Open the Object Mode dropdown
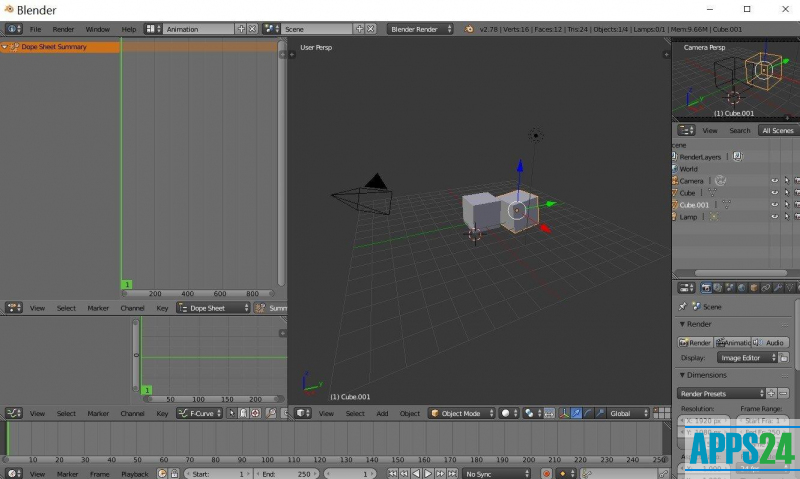Viewport: 800px width, 479px height. (462, 413)
